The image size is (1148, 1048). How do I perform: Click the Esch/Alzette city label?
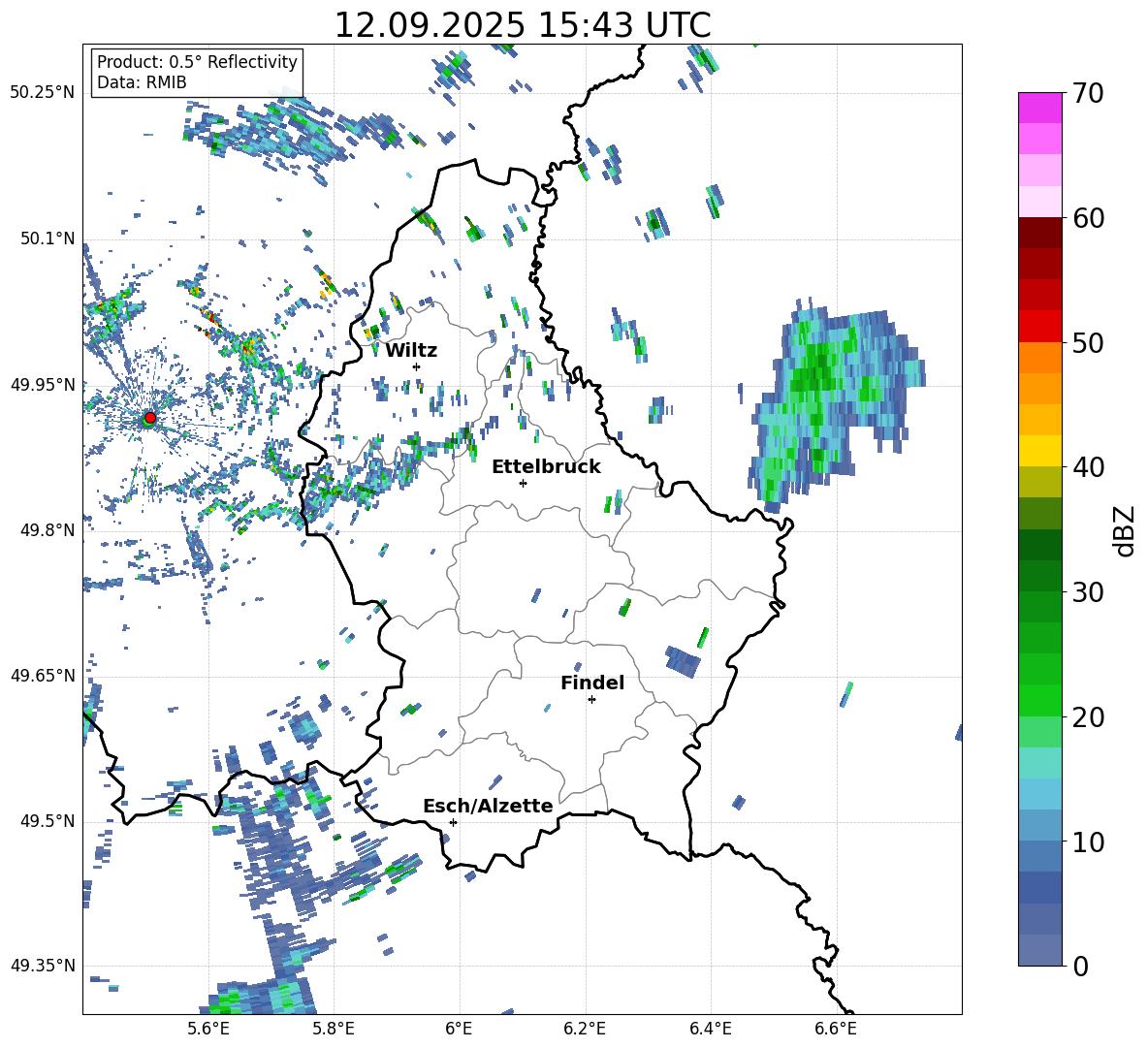tap(488, 806)
